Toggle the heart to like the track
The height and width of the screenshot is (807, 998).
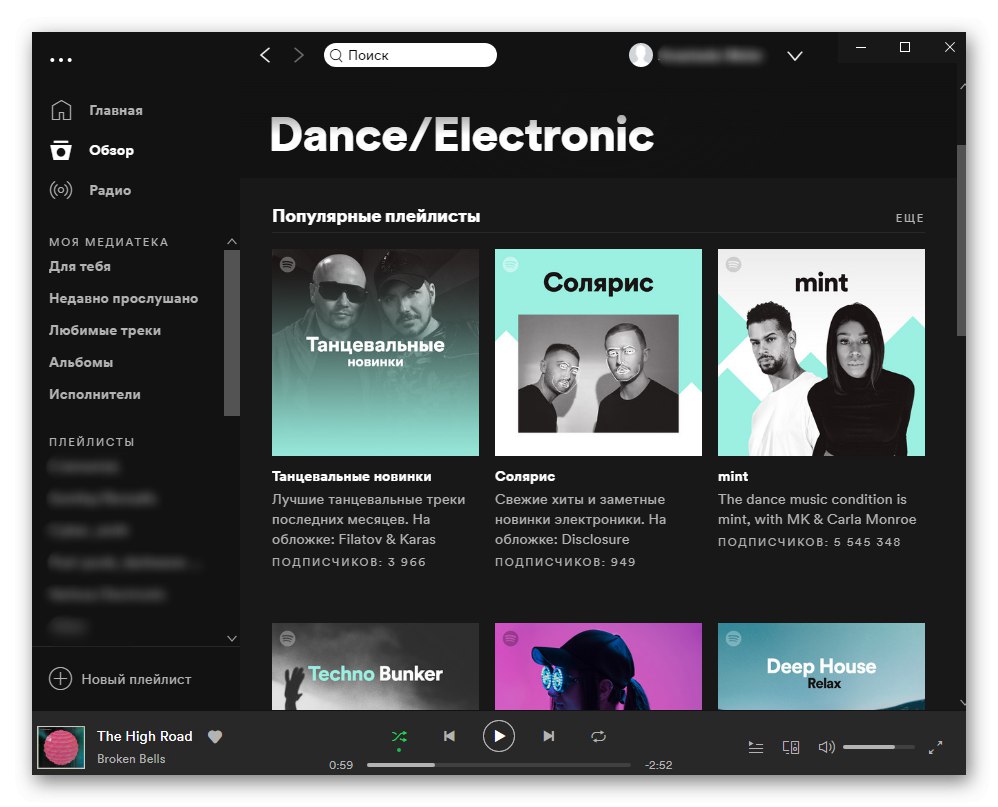click(x=215, y=736)
